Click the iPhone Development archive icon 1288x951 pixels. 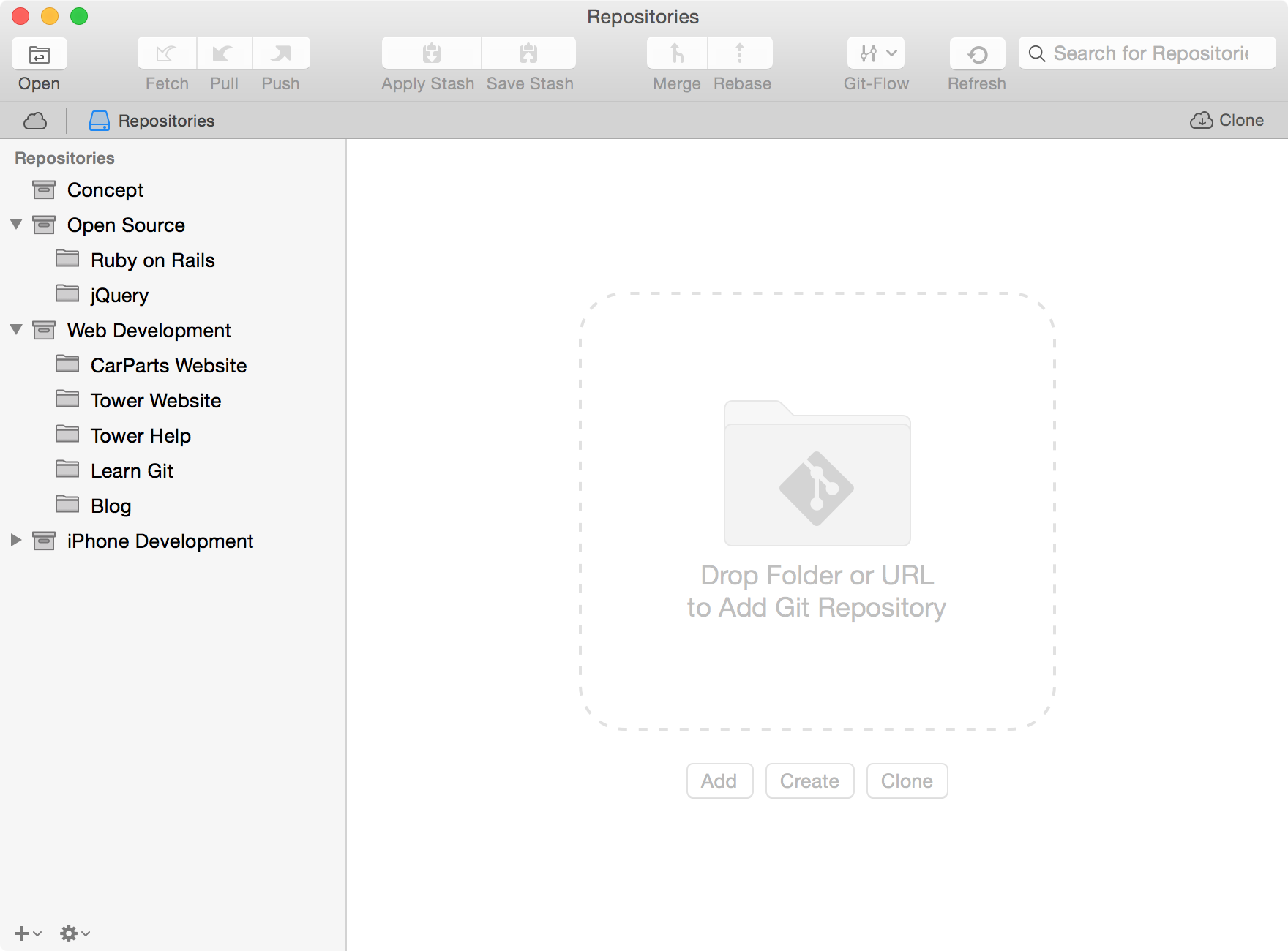[44, 541]
